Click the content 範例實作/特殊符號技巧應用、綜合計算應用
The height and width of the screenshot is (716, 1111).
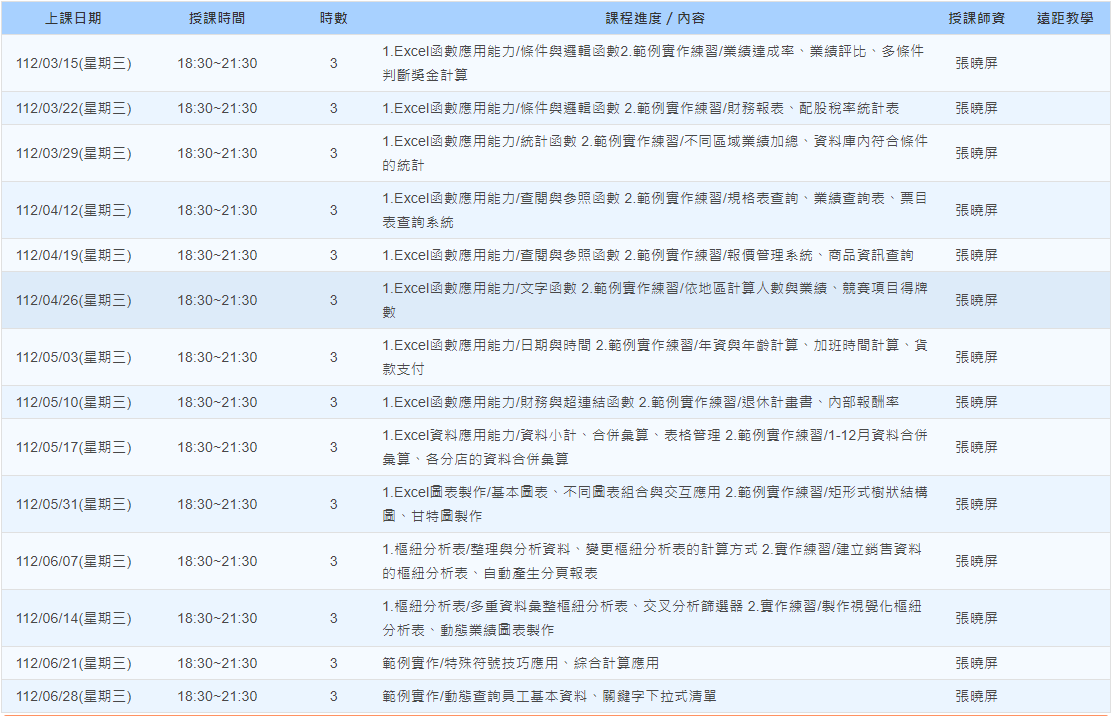pyautogui.click(x=521, y=663)
